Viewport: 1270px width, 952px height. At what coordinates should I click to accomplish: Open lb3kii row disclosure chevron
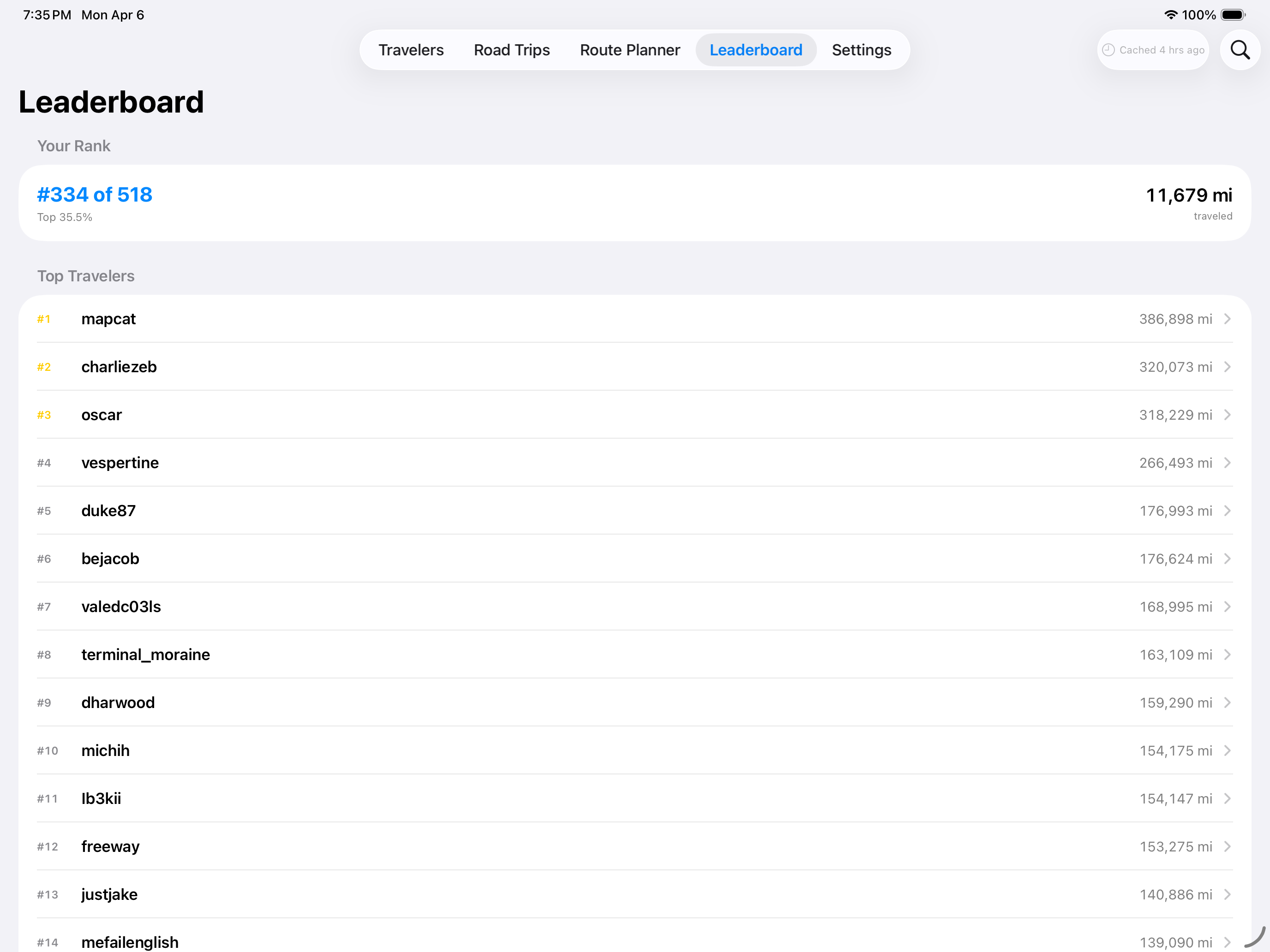pos(1227,799)
